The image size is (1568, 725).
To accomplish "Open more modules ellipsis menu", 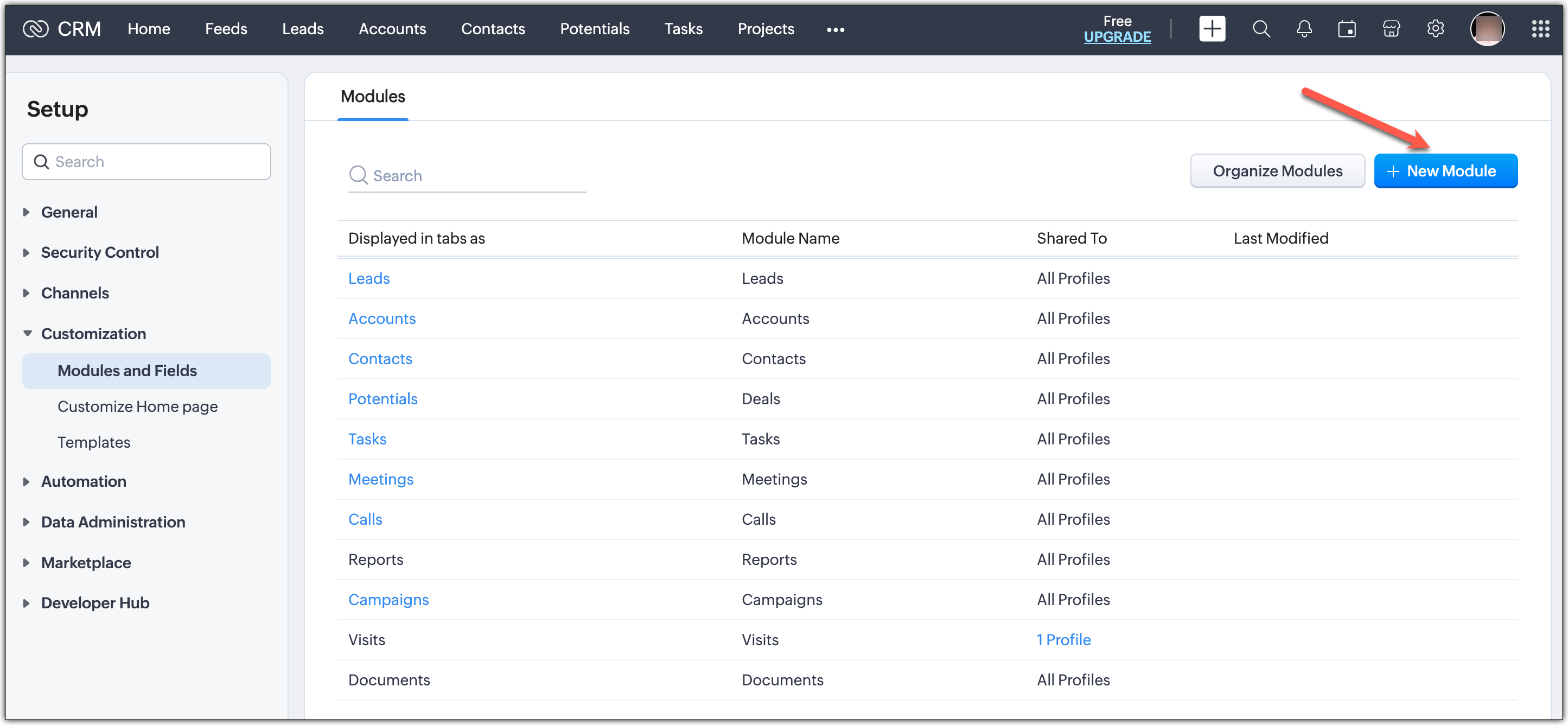I will click(835, 29).
